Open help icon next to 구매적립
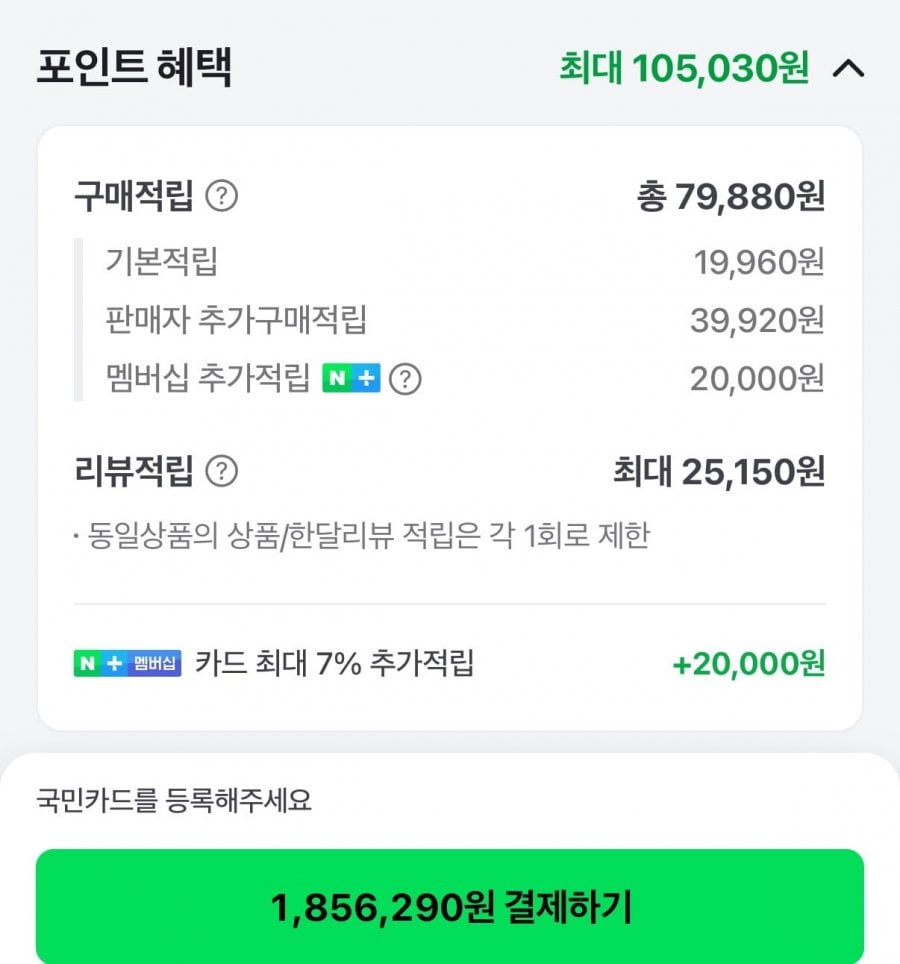Screen dimensions: 900x964 tap(221, 197)
